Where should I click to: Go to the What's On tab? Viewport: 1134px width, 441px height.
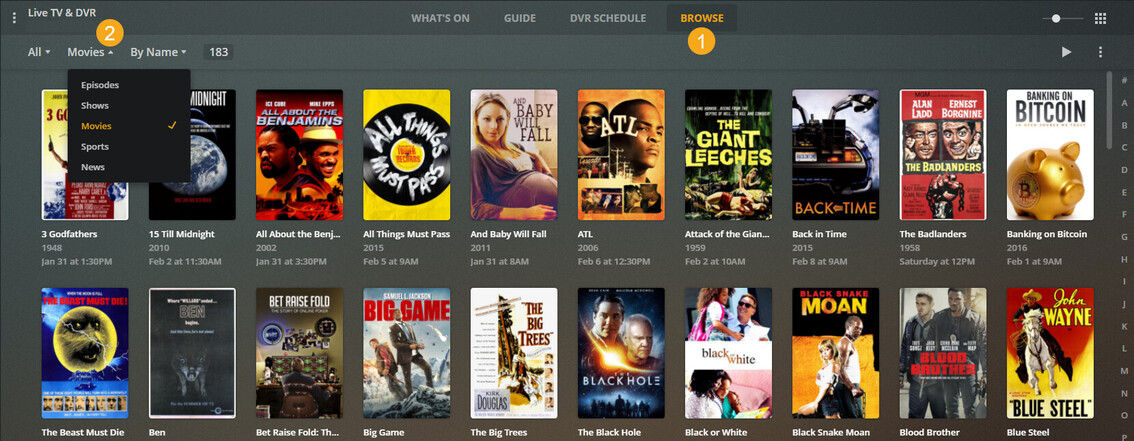440,18
